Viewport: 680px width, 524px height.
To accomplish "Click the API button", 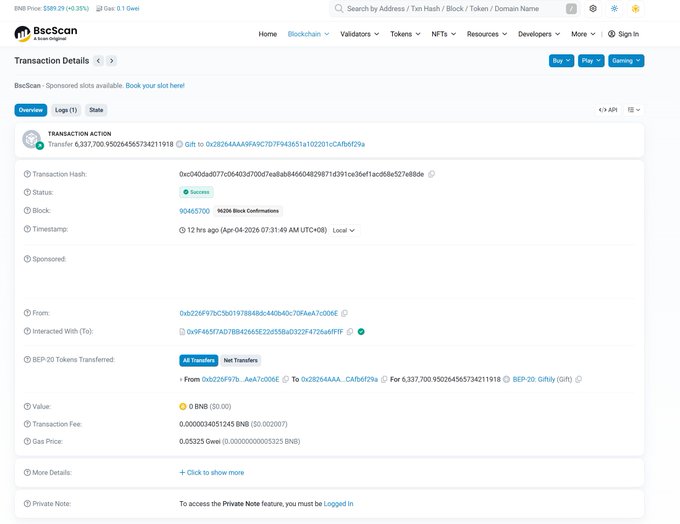I will (608, 110).
